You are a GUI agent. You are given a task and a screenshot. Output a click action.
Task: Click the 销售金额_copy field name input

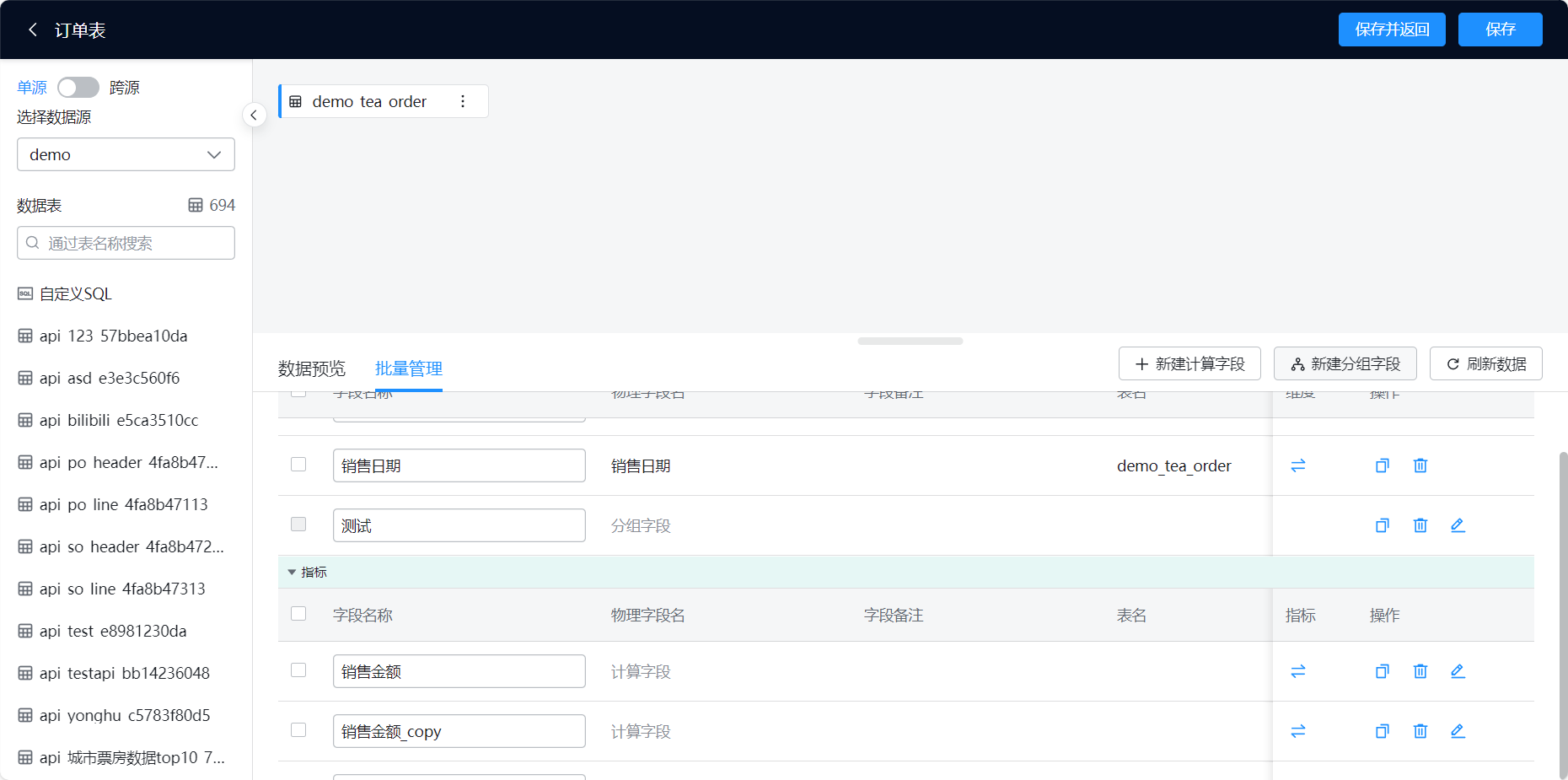coord(459,731)
